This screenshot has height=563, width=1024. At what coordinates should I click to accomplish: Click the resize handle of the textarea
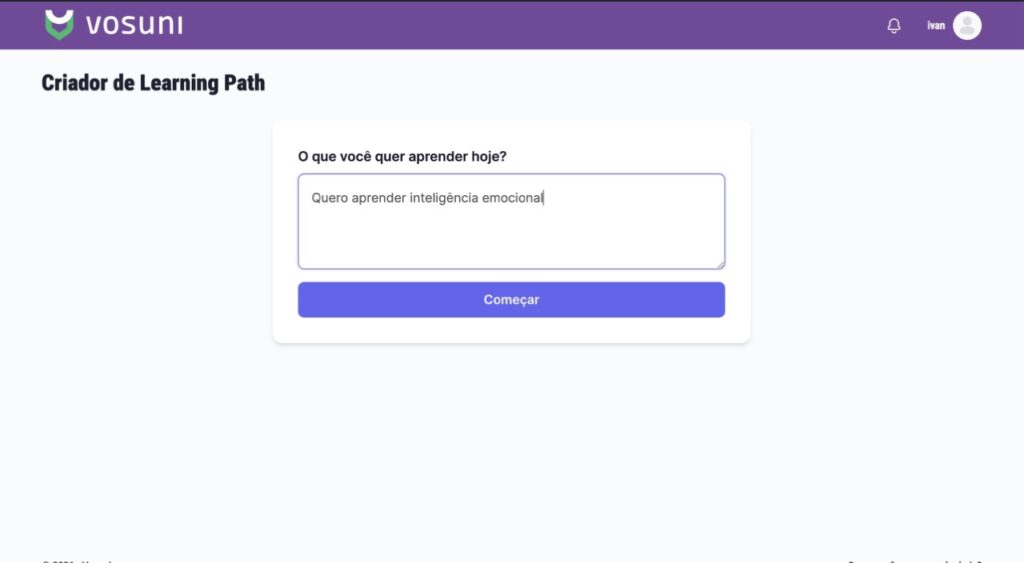(x=719, y=264)
